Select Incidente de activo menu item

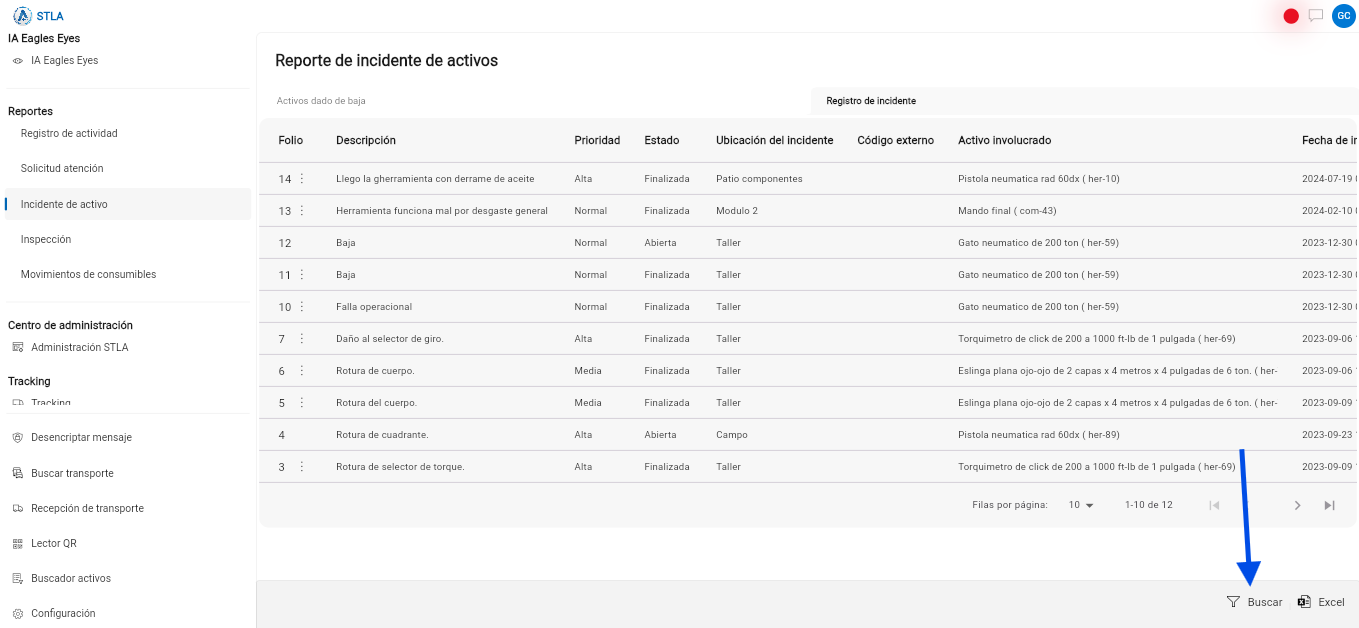128,204
